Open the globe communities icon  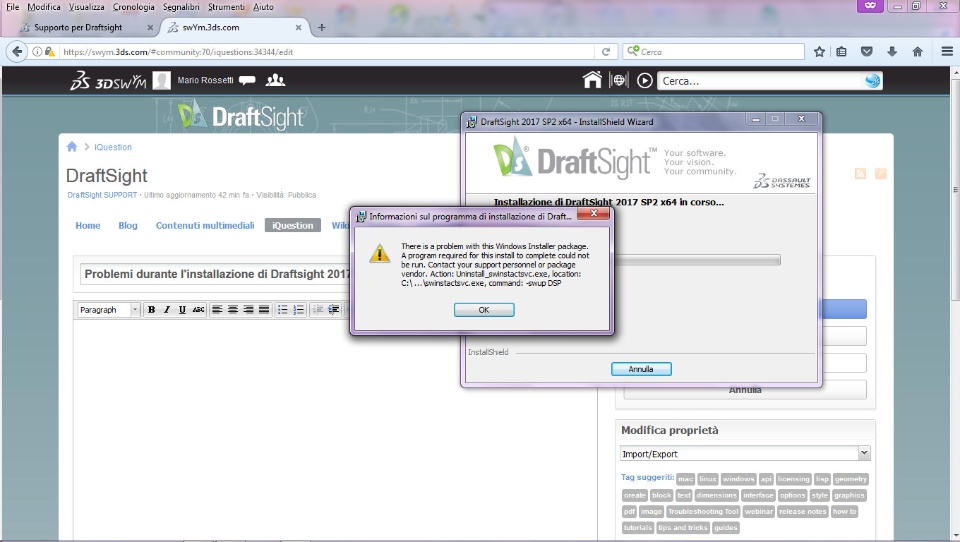point(618,80)
